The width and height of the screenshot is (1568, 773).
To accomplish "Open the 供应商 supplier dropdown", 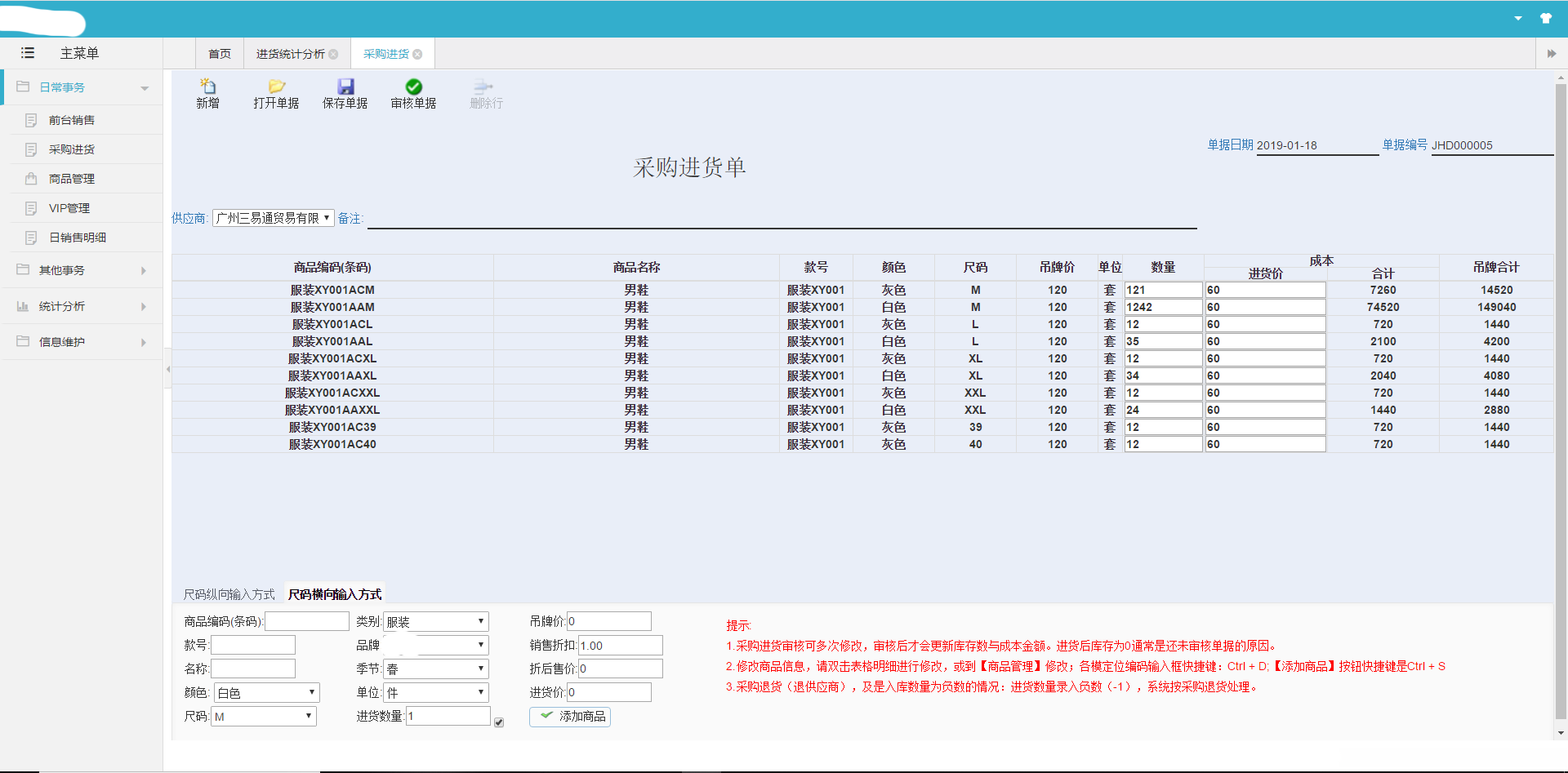I will coord(274,218).
